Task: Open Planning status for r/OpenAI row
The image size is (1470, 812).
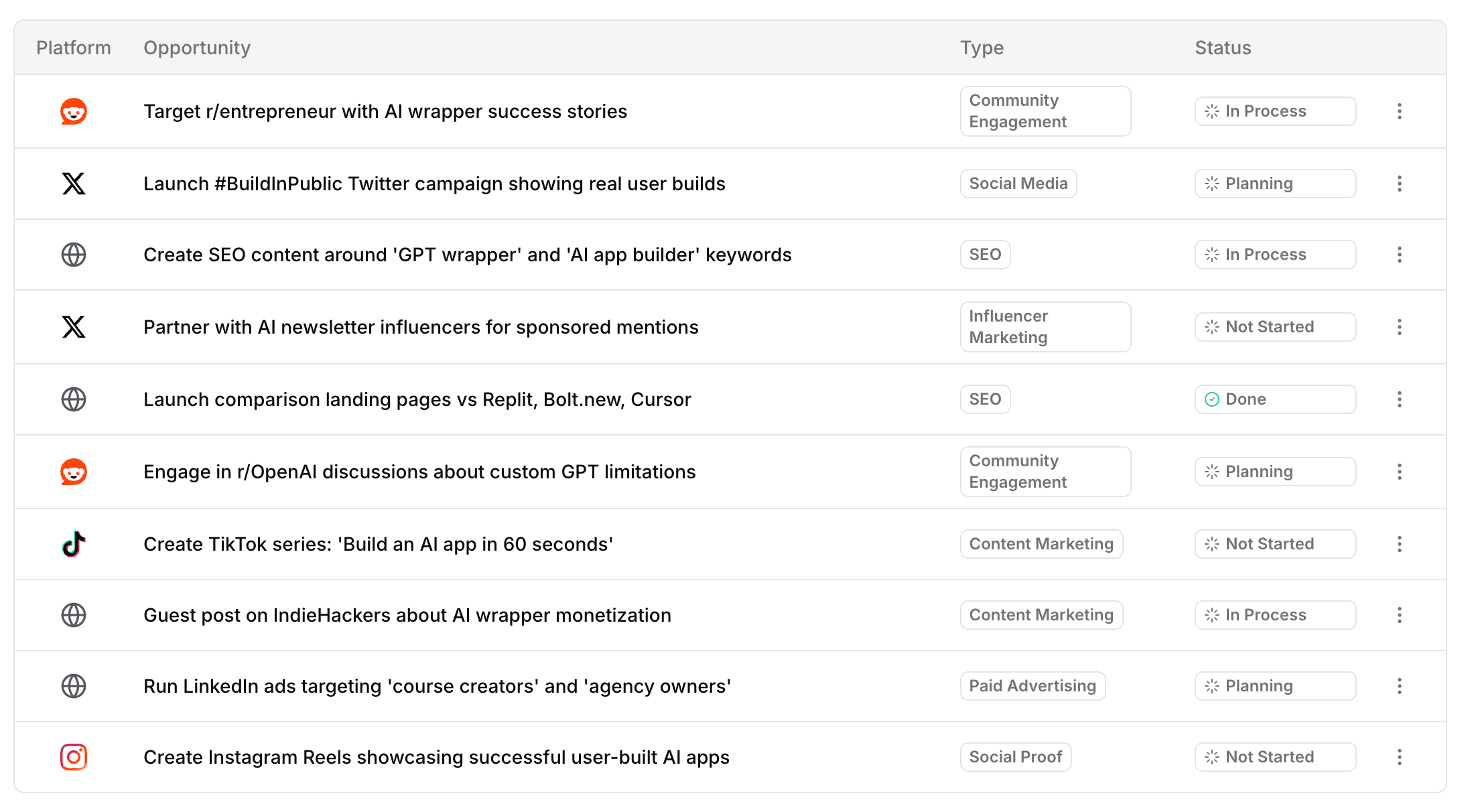Action: (1275, 472)
